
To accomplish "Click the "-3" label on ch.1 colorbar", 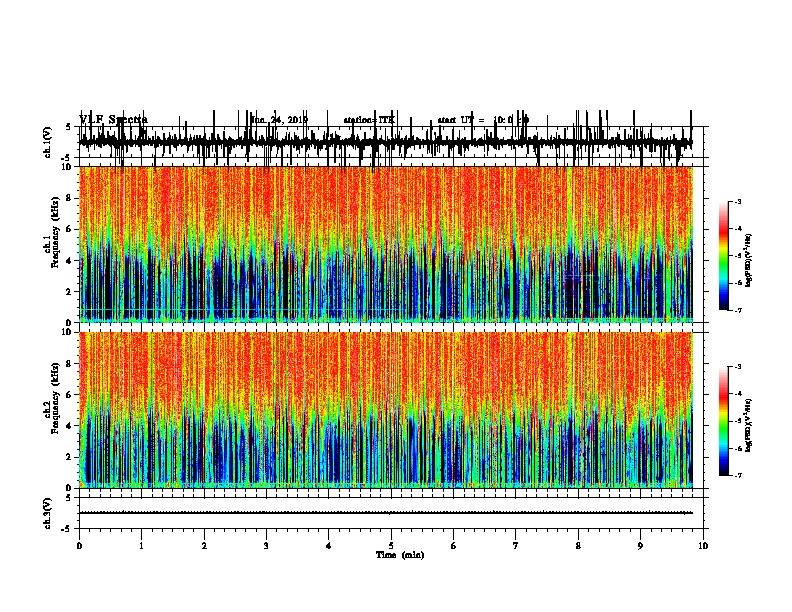I will (x=738, y=202).
